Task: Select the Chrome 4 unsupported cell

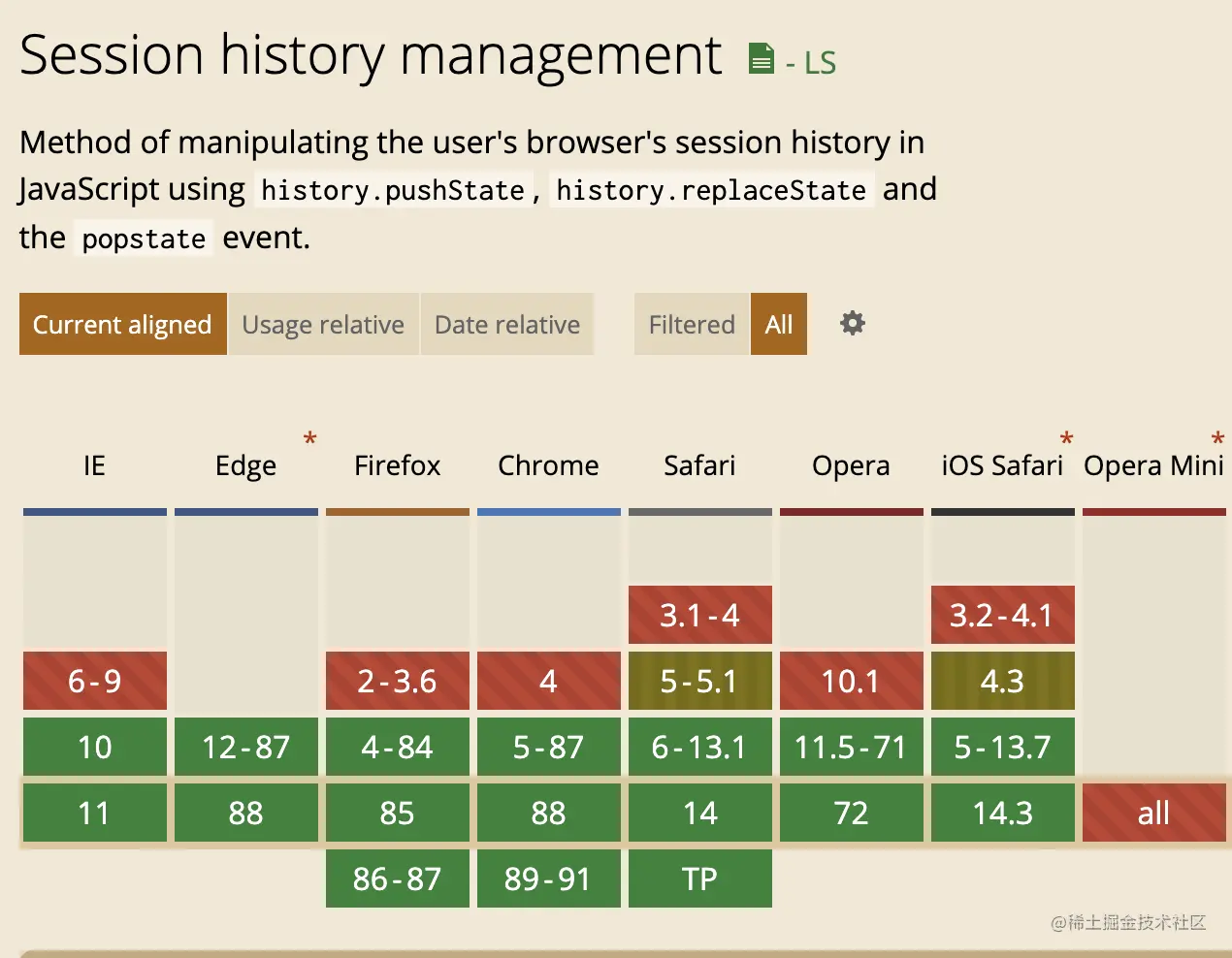Action: click(549, 681)
